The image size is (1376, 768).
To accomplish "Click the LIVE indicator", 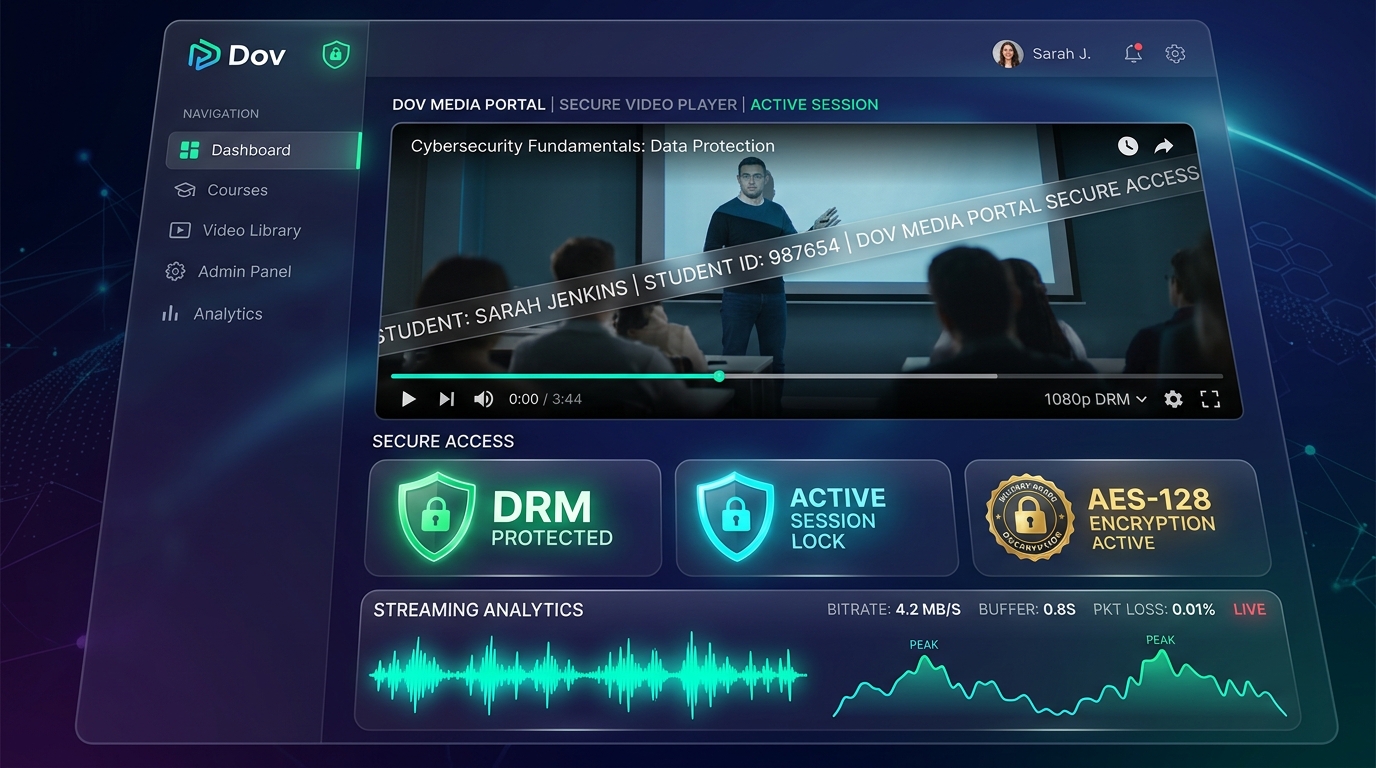I will pyautogui.click(x=1249, y=609).
